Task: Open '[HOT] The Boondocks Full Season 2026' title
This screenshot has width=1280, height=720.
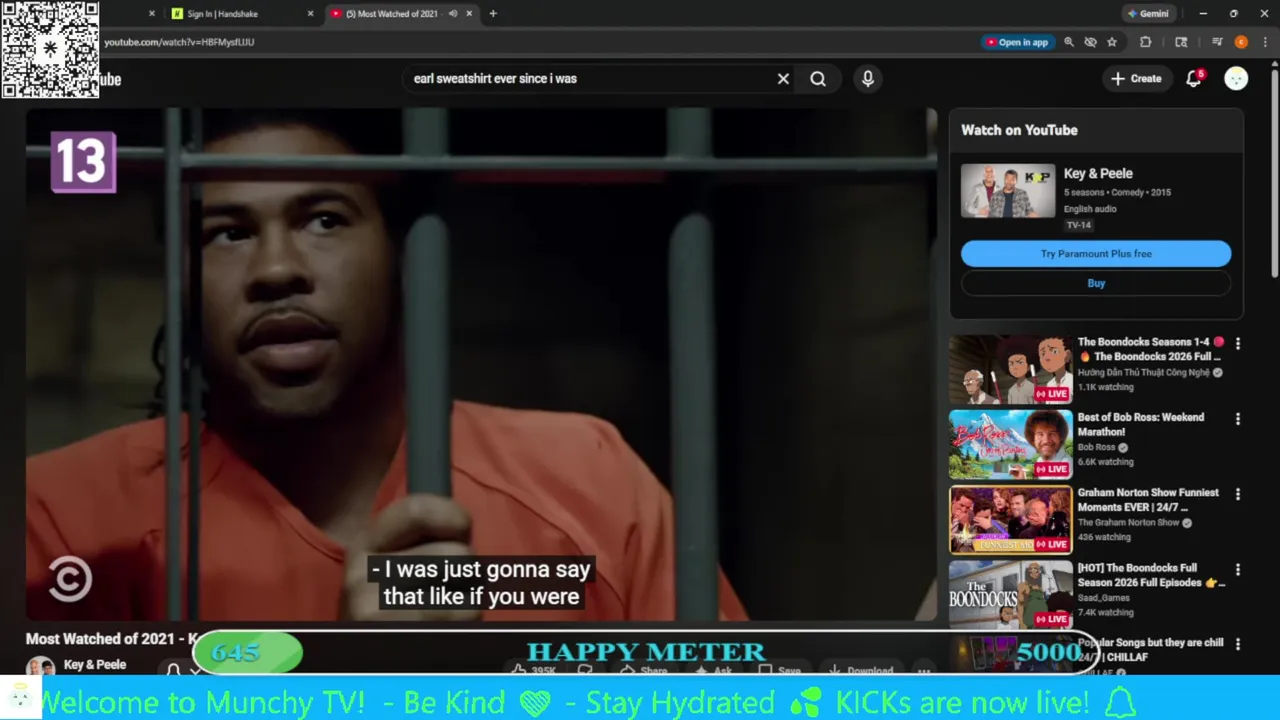Action: 1151,575
